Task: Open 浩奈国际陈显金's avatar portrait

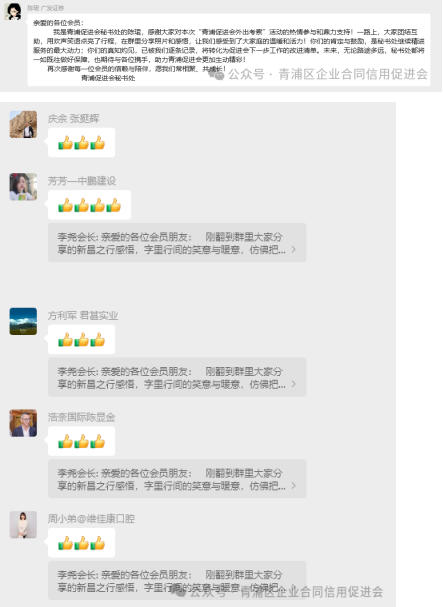Action: tap(23, 423)
